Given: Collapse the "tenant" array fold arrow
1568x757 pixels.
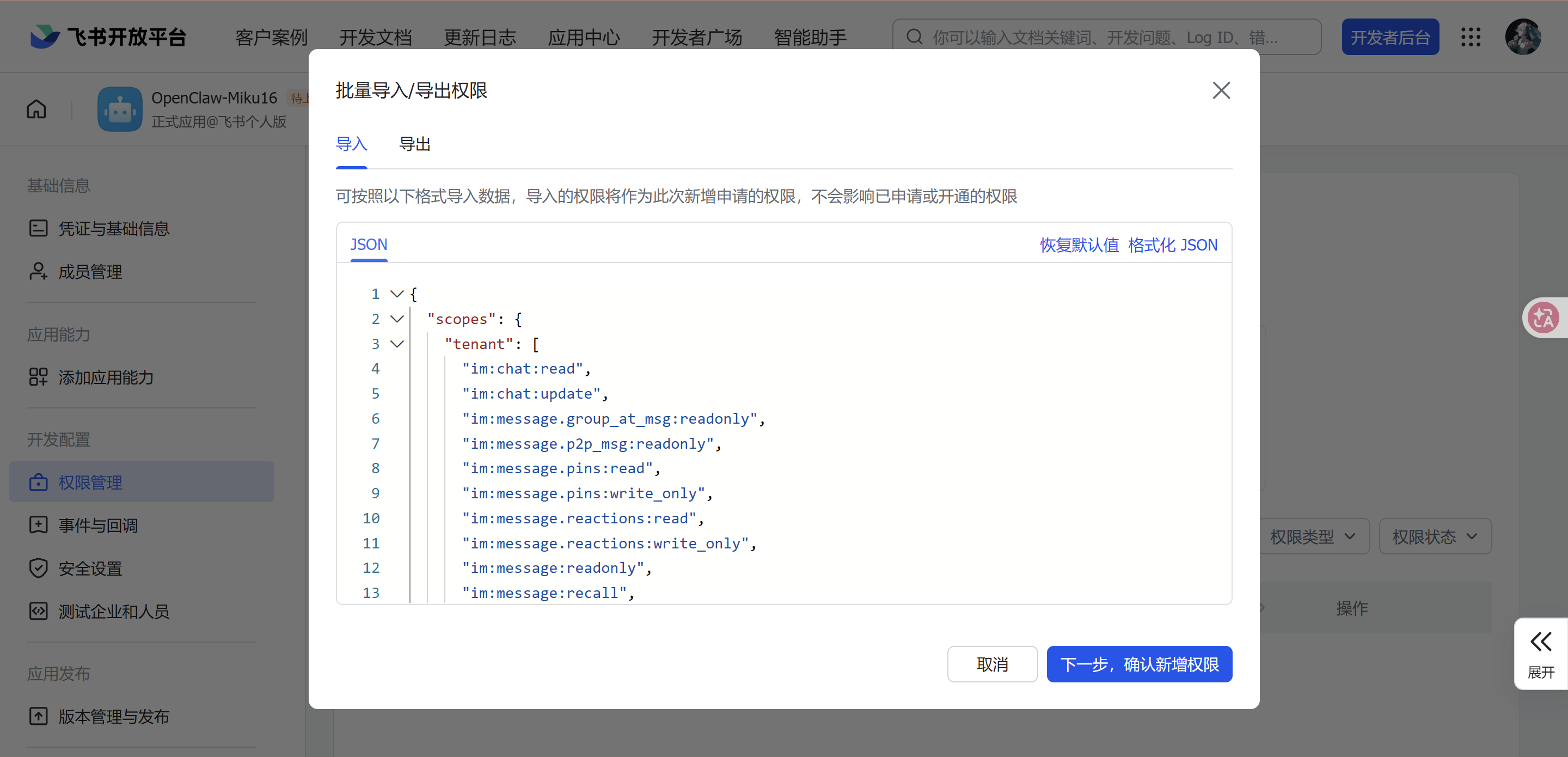Looking at the screenshot, I should coord(397,344).
